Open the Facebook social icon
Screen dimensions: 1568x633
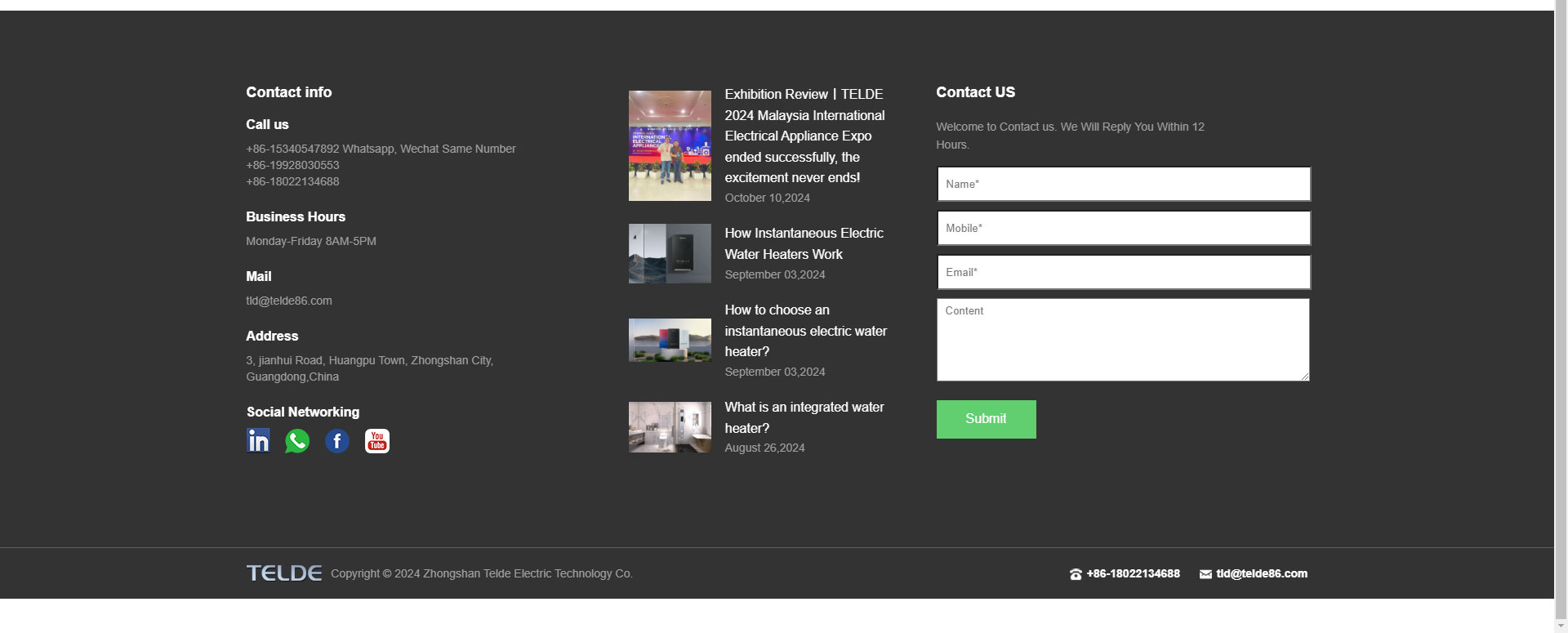tap(337, 441)
